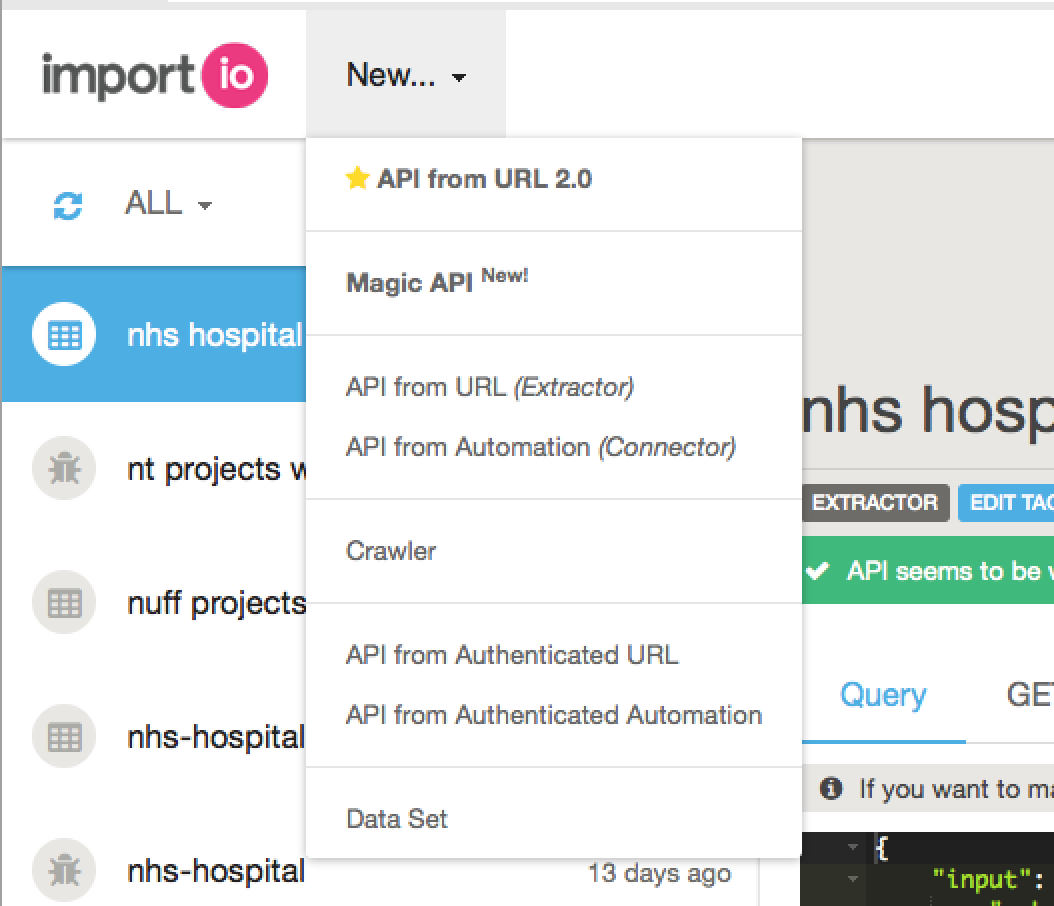
Task: Click the 13 days ago timestamp
Action: tap(659, 873)
